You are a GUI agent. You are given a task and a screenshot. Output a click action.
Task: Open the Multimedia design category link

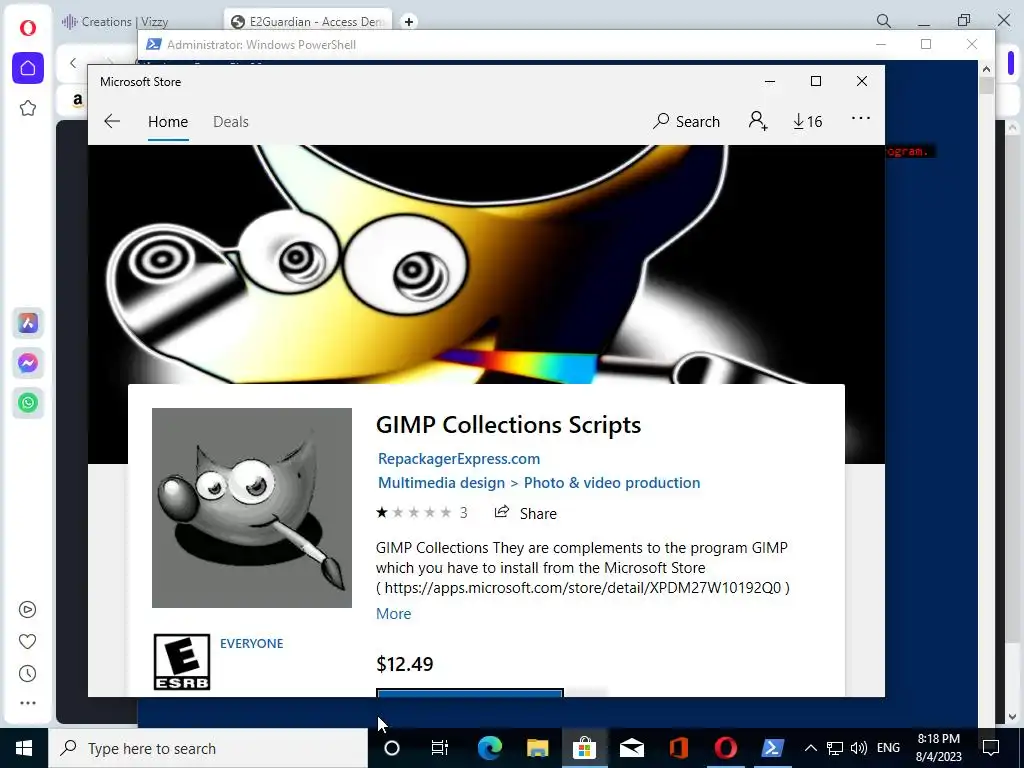coord(441,483)
